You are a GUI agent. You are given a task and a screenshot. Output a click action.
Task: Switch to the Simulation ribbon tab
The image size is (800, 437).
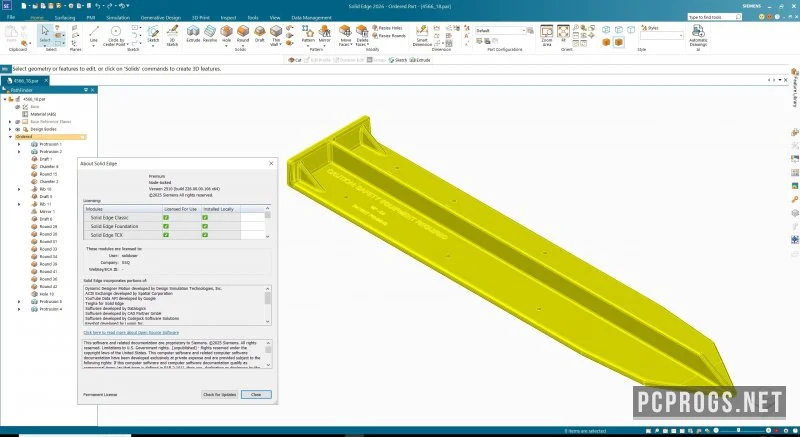(x=118, y=18)
